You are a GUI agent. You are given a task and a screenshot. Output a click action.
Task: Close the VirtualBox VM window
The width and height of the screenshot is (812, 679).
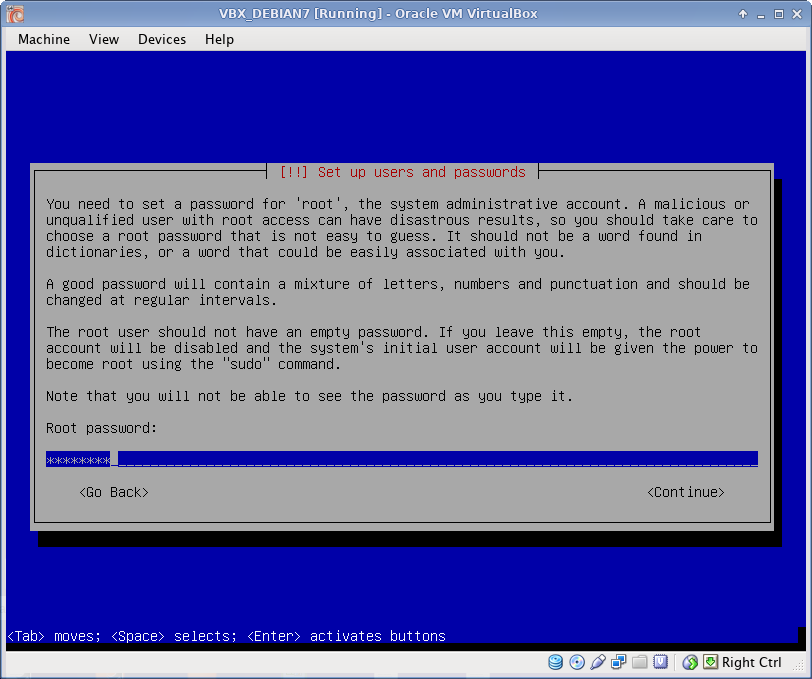coord(797,14)
